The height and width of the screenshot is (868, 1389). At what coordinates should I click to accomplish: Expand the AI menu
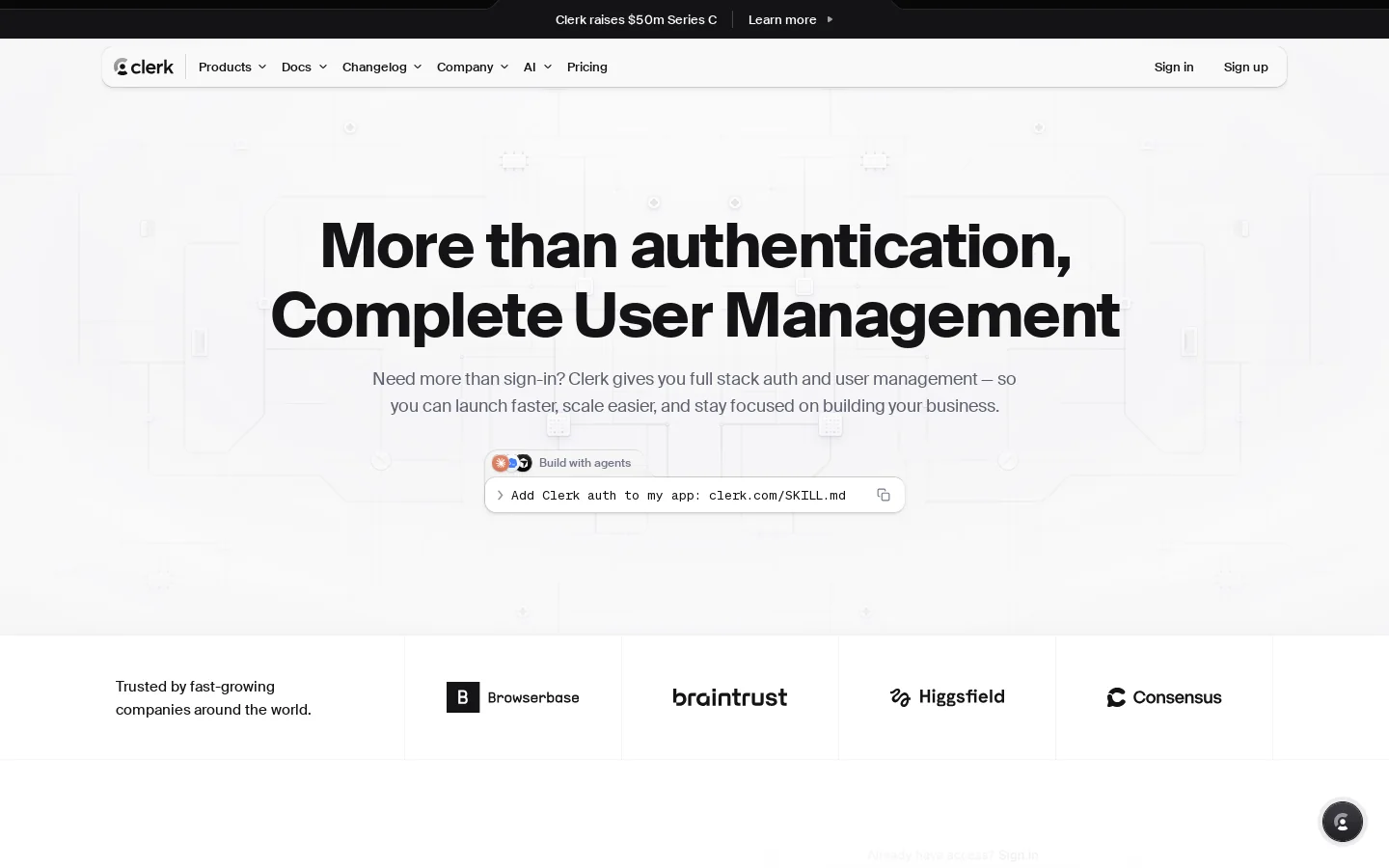pyautogui.click(x=537, y=67)
